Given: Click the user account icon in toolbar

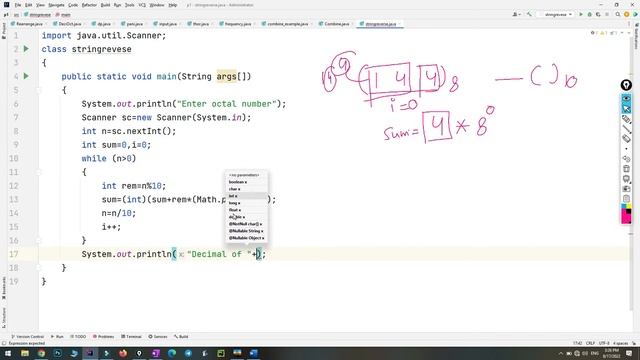Looking at the screenshot, I should [516, 14].
